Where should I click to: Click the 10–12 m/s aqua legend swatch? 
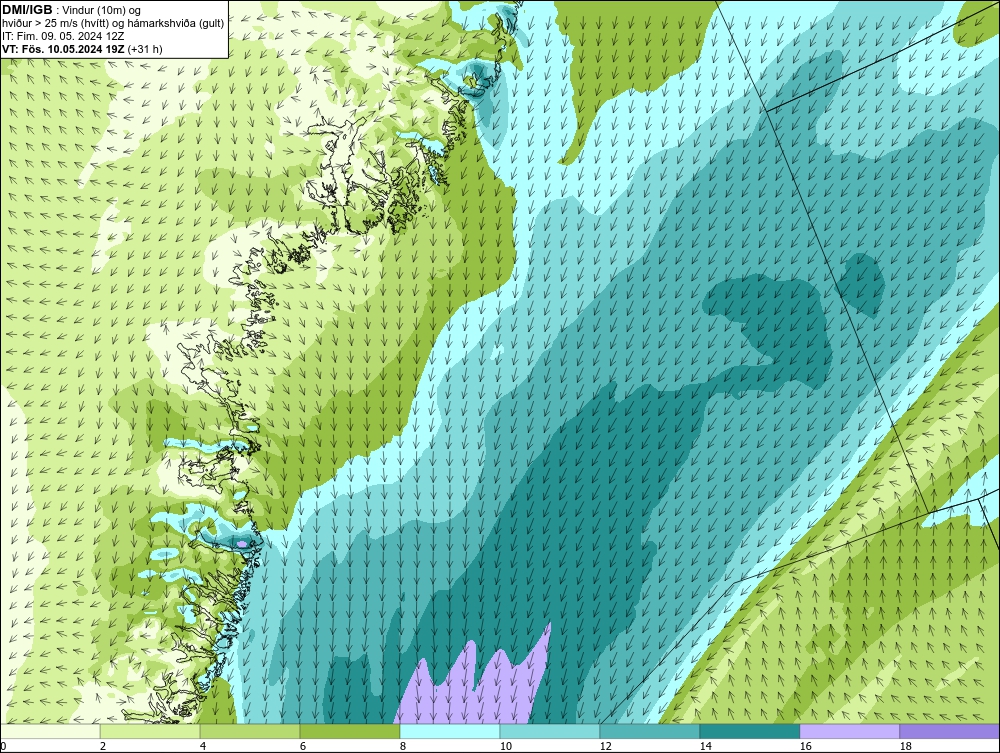pos(550,731)
